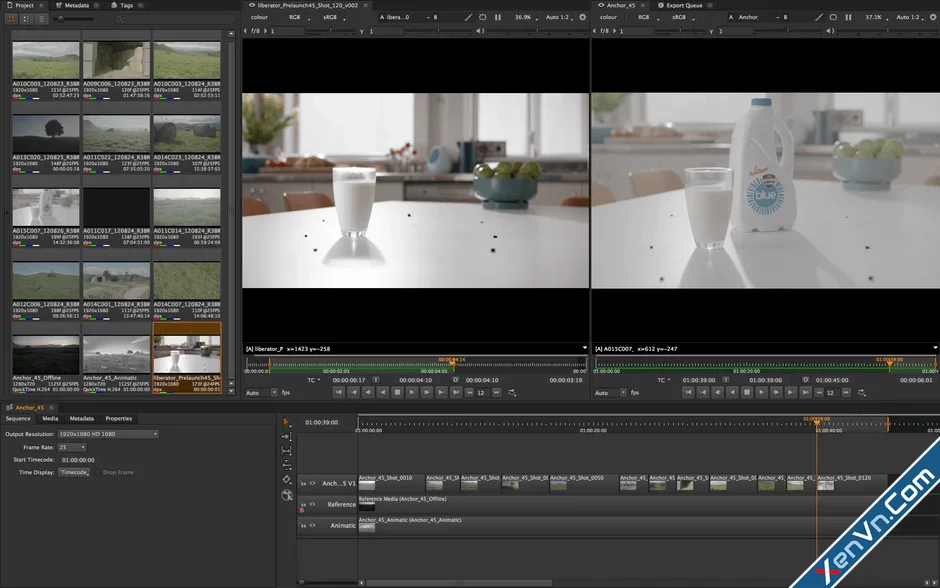Open the 37.1% zoom dropdown in right viewer

click(x=876, y=17)
